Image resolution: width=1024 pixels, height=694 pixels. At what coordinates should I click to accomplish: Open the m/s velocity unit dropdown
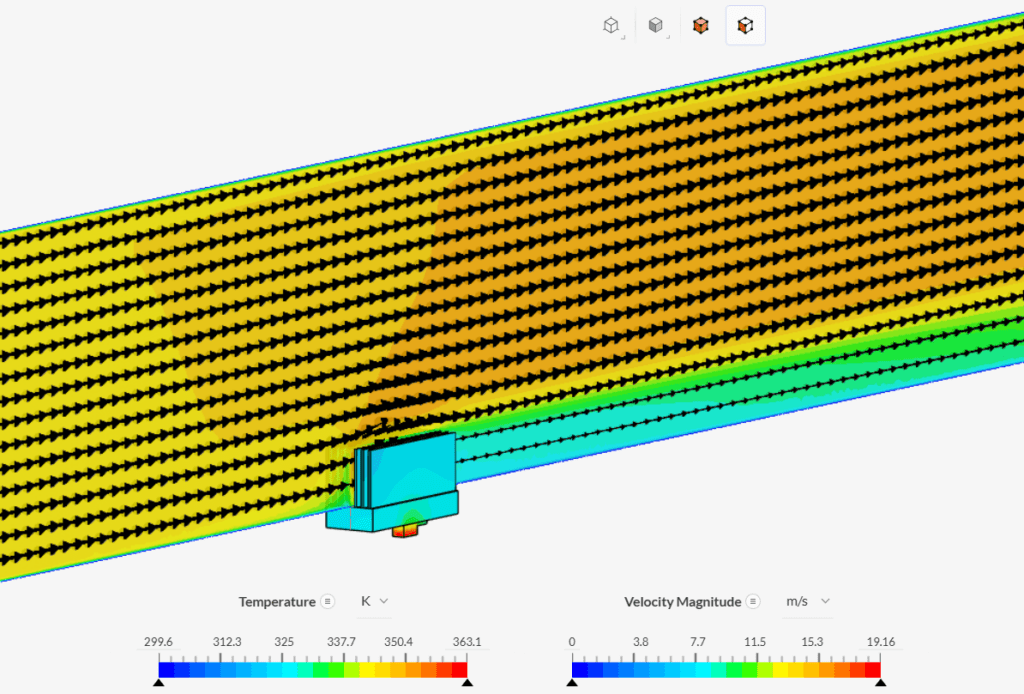click(806, 601)
